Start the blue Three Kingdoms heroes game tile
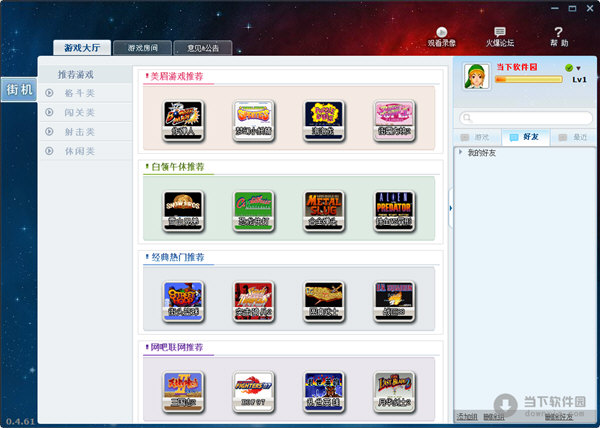 click(324, 392)
